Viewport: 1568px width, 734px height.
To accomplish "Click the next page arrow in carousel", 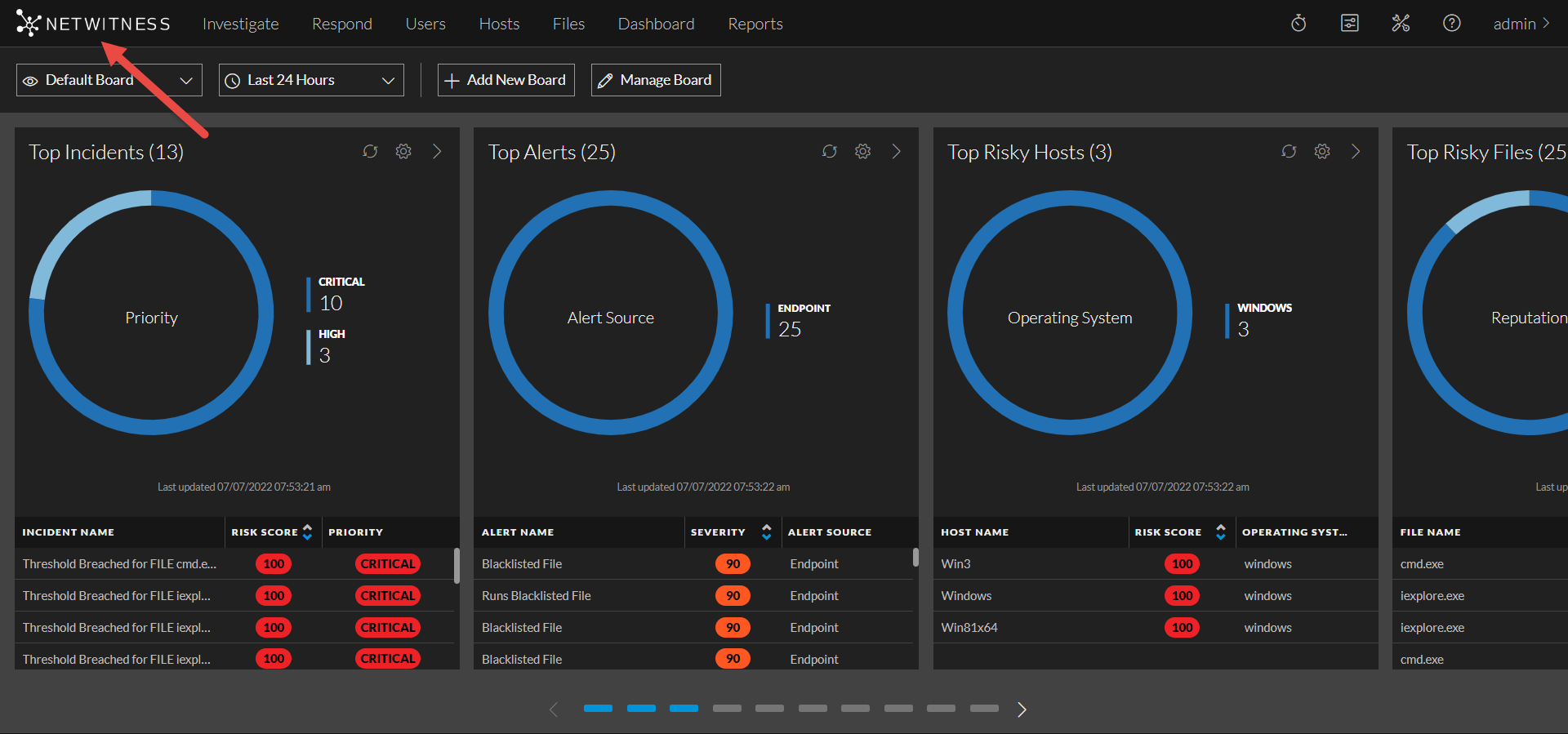I will (1022, 710).
